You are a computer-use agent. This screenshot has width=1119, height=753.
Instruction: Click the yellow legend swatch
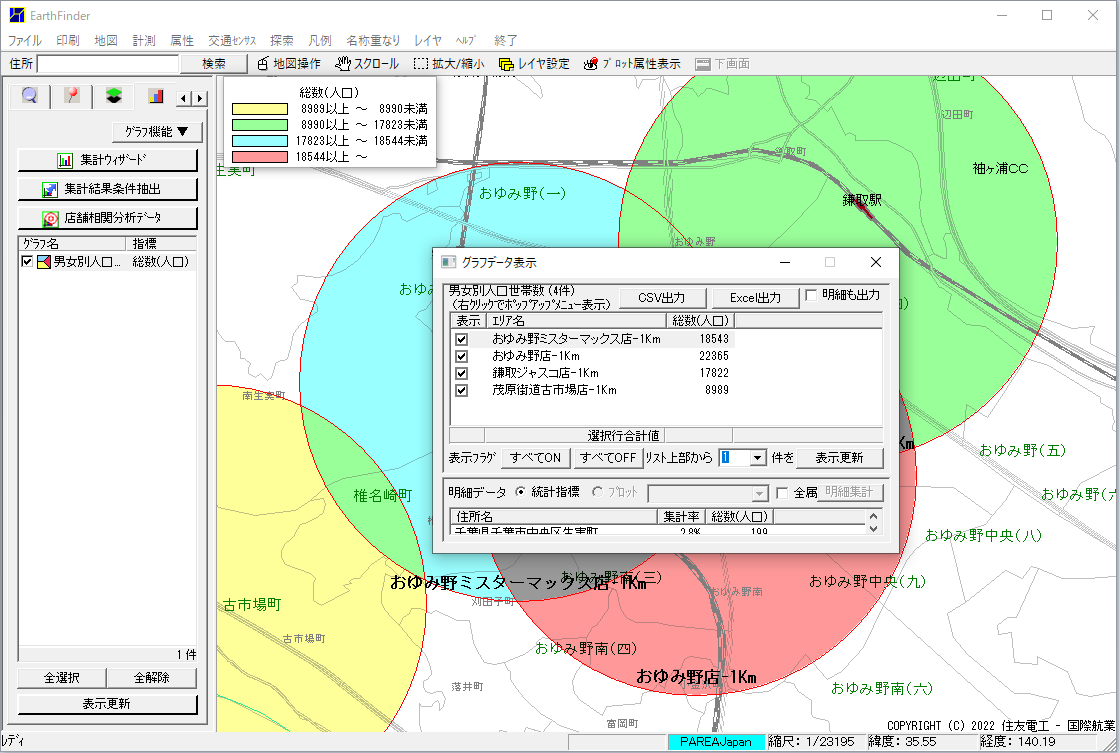pyautogui.click(x=260, y=109)
